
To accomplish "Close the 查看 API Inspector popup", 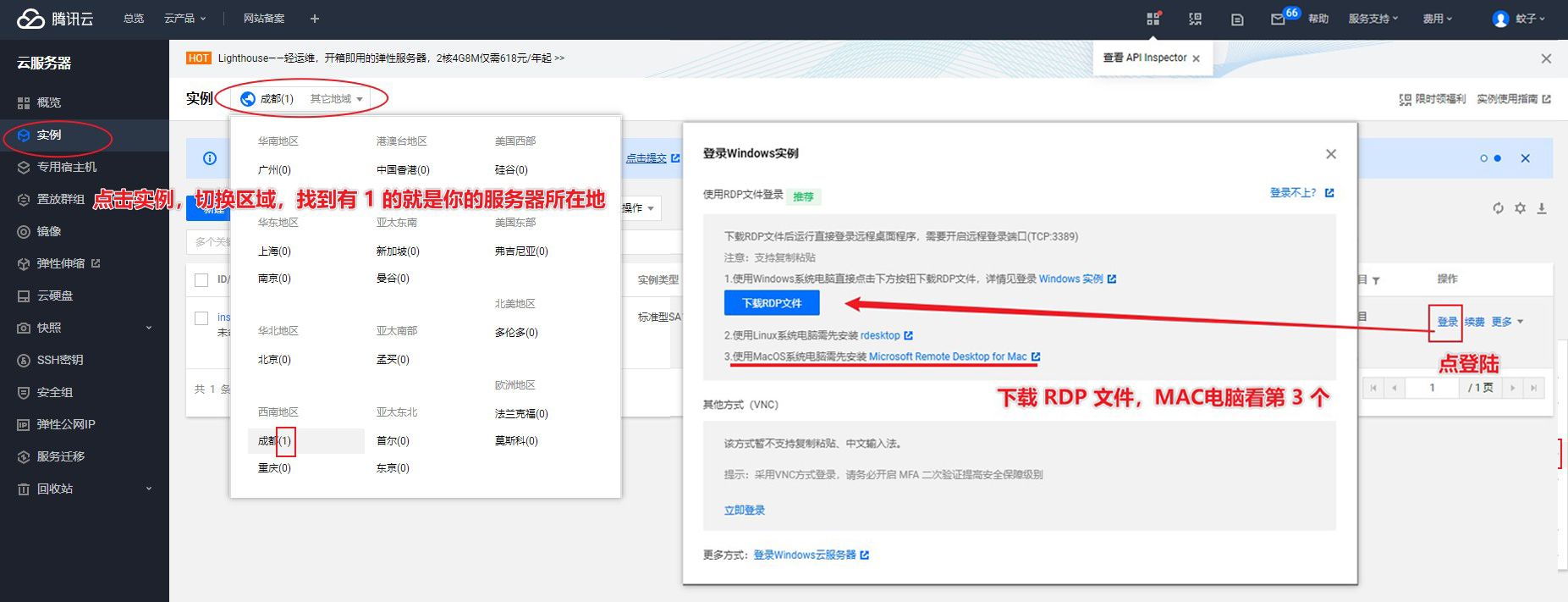I will (x=1196, y=58).
